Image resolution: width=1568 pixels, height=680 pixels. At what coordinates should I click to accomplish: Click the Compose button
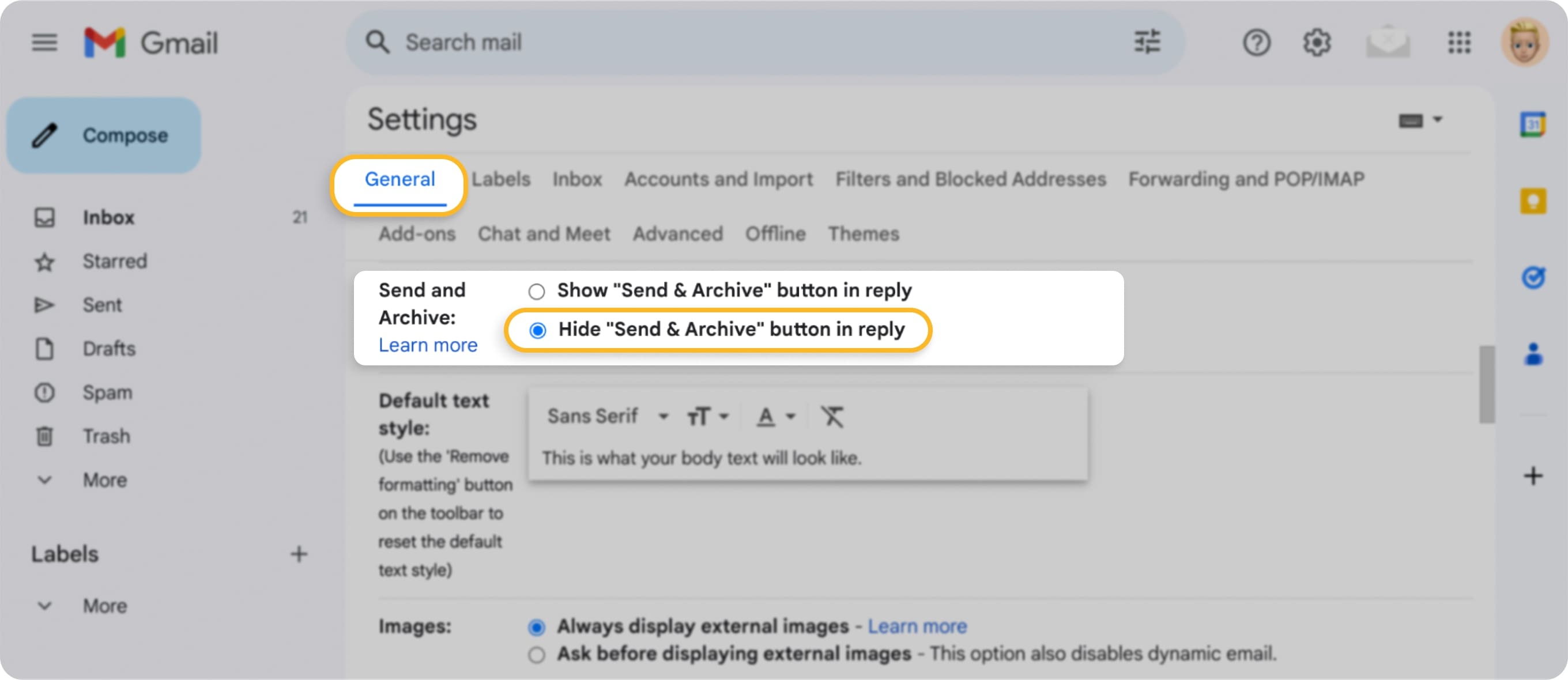click(x=103, y=134)
